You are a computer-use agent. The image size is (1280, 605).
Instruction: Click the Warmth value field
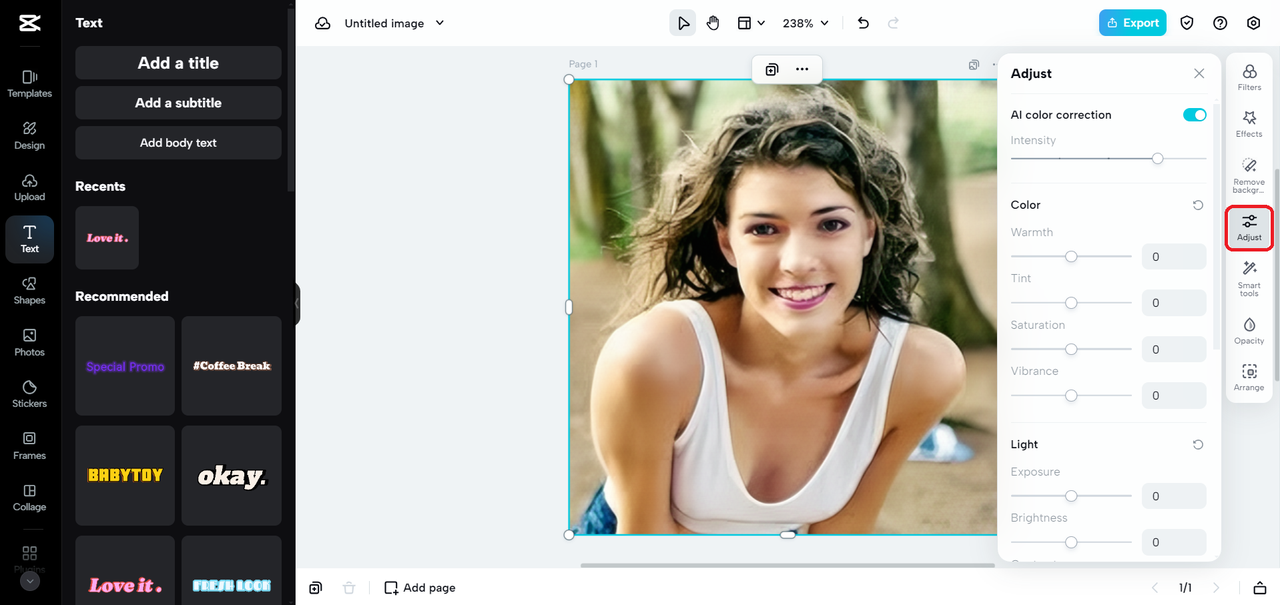click(1174, 257)
